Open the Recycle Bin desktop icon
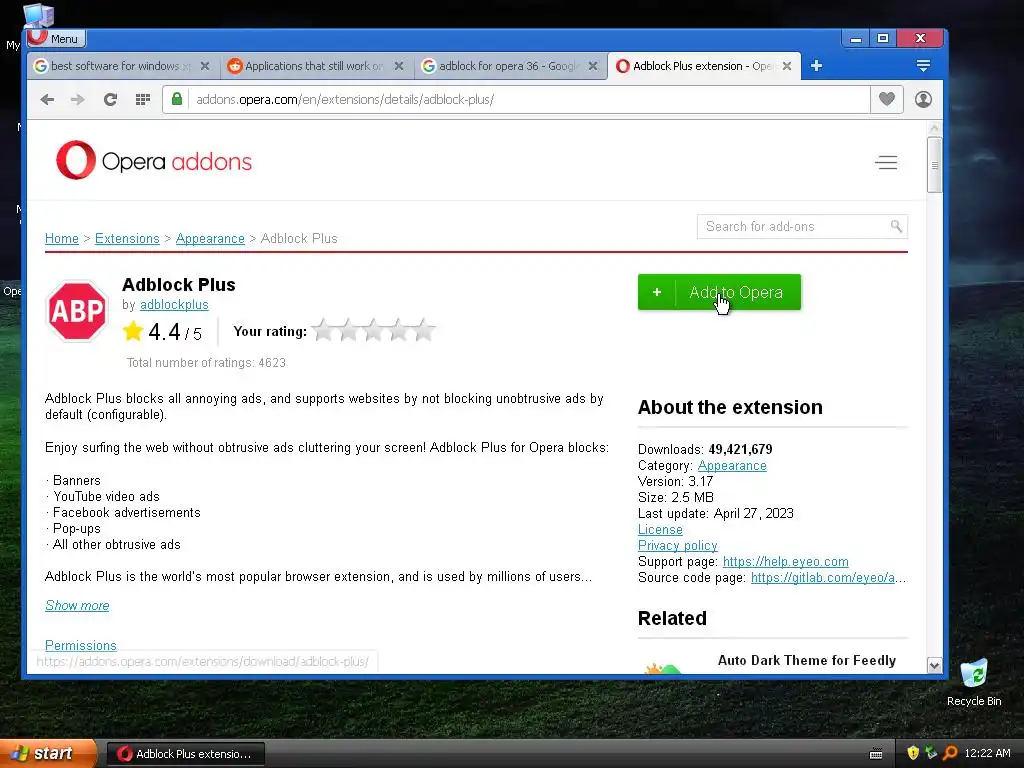The width and height of the screenshot is (1024, 768). pyautogui.click(x=974, y=683)
